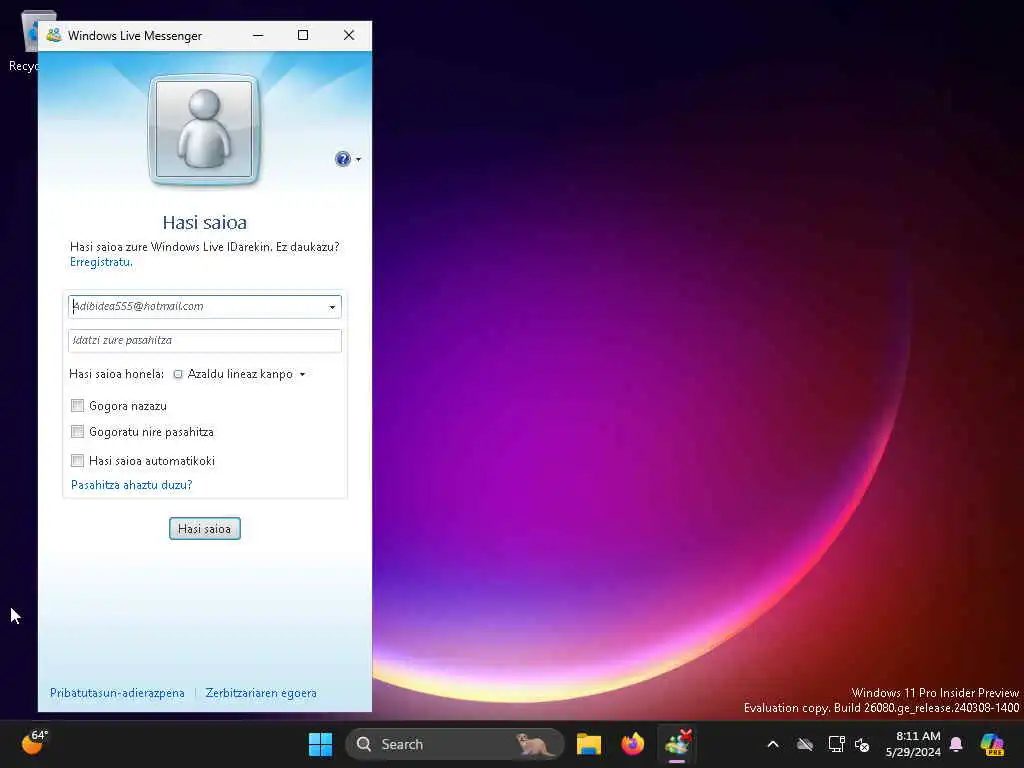Open Pribatutasun-adierazpena privacy link
Screen dimensions: 1024x768
pos(117,693)
